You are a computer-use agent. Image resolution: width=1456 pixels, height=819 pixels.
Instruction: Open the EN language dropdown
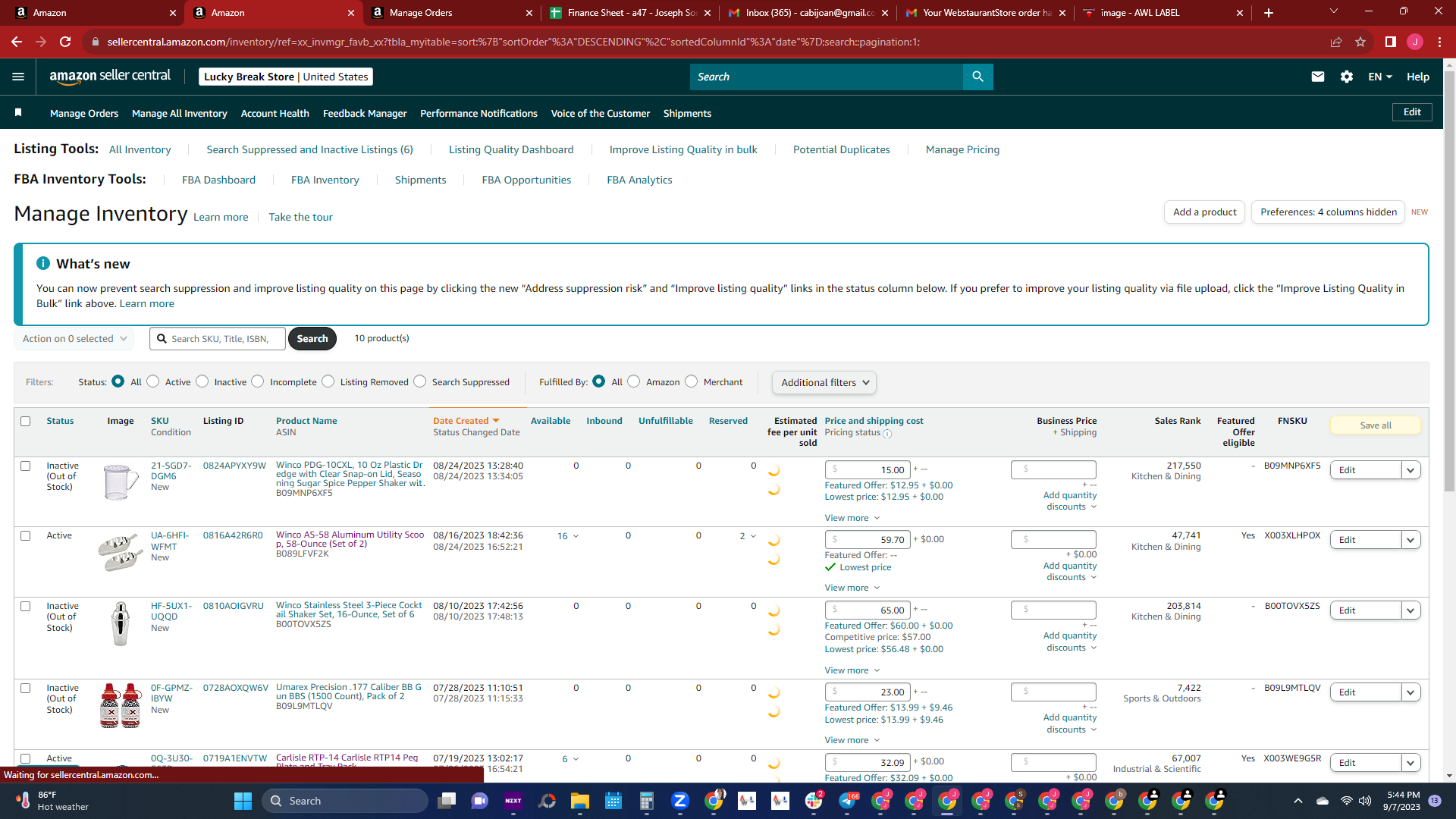(1380, 77)
